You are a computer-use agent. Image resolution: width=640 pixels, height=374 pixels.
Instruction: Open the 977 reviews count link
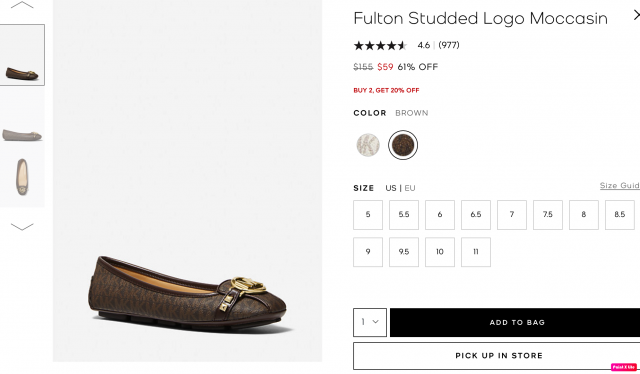449,45
